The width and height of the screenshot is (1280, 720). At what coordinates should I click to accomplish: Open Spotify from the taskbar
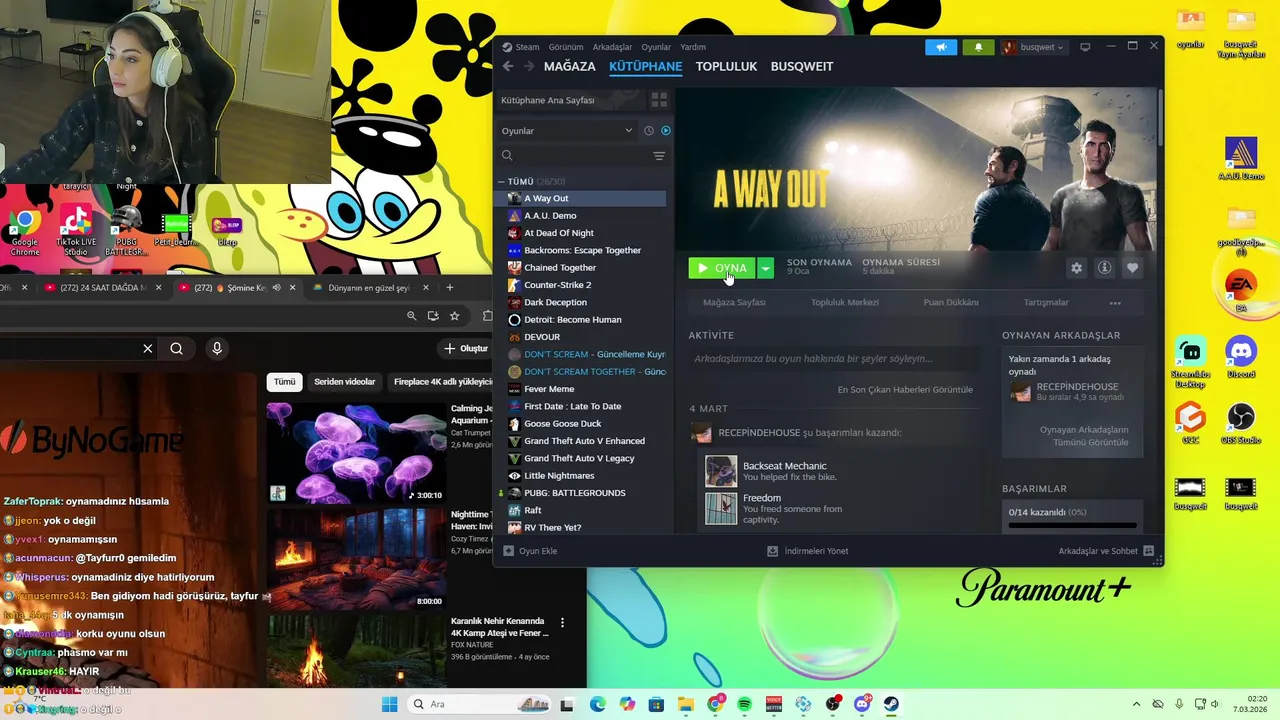[x=744, y=704]
